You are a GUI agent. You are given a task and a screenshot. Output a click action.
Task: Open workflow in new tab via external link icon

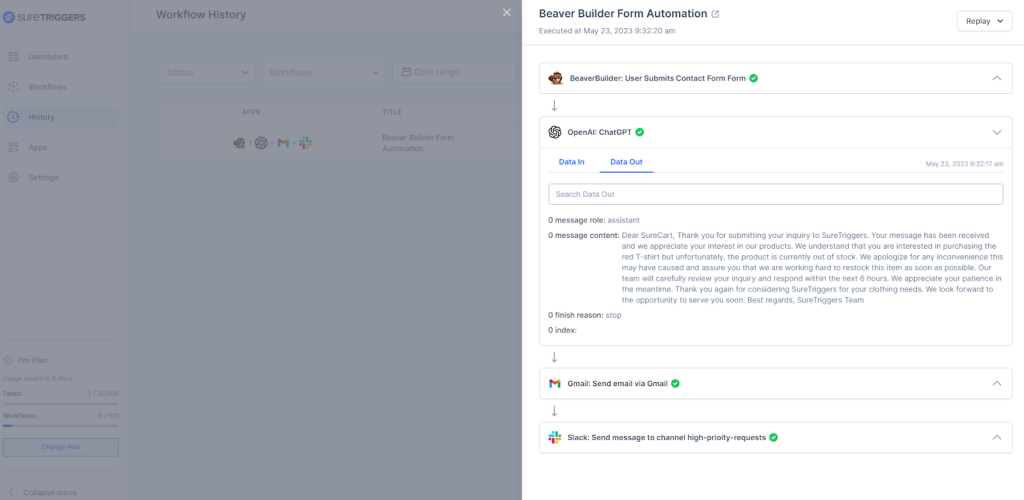715,14
